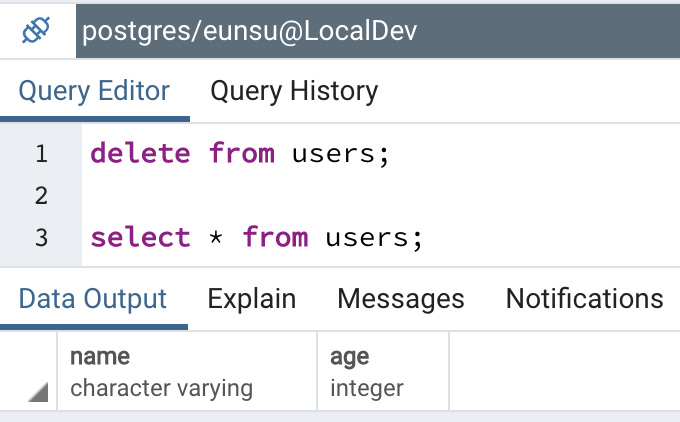680x422 pixels.
Task: Click users; in the delete statement
Action: pyautogui.click(x=341, y=155)
